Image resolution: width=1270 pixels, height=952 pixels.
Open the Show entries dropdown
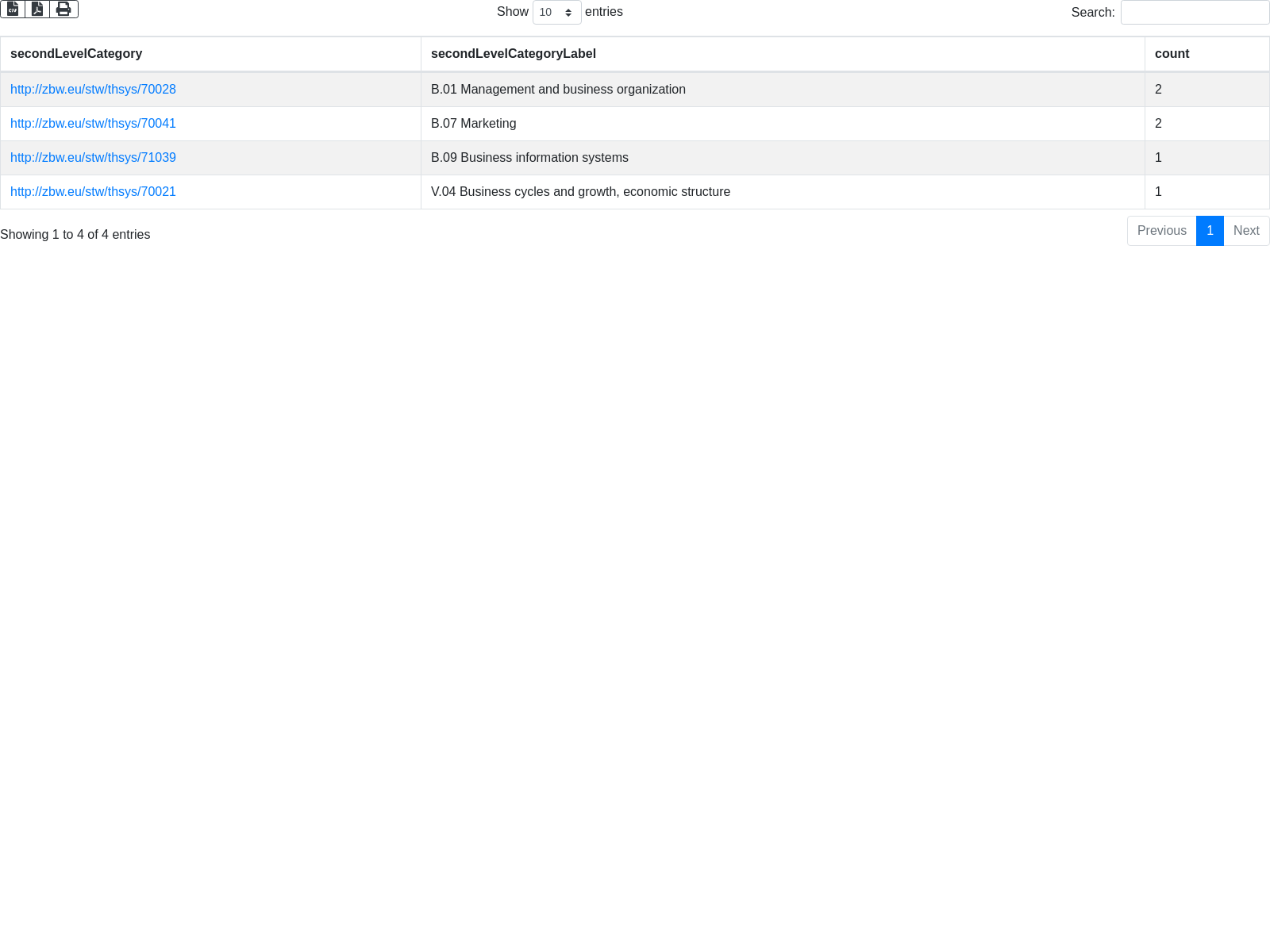[556, 13]
